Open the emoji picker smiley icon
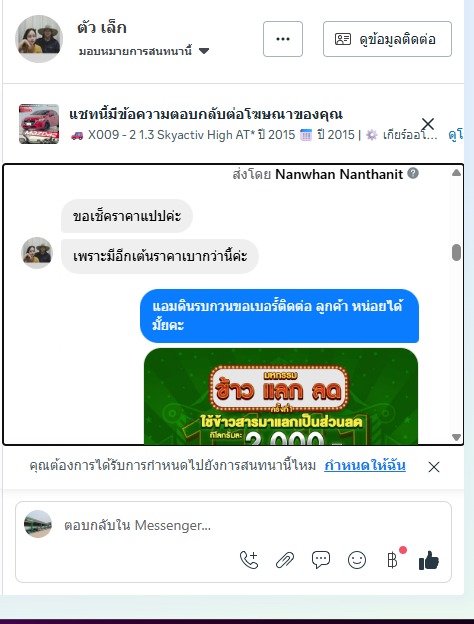The height and width of the screenshot is (624, 474). coord(357,560)
